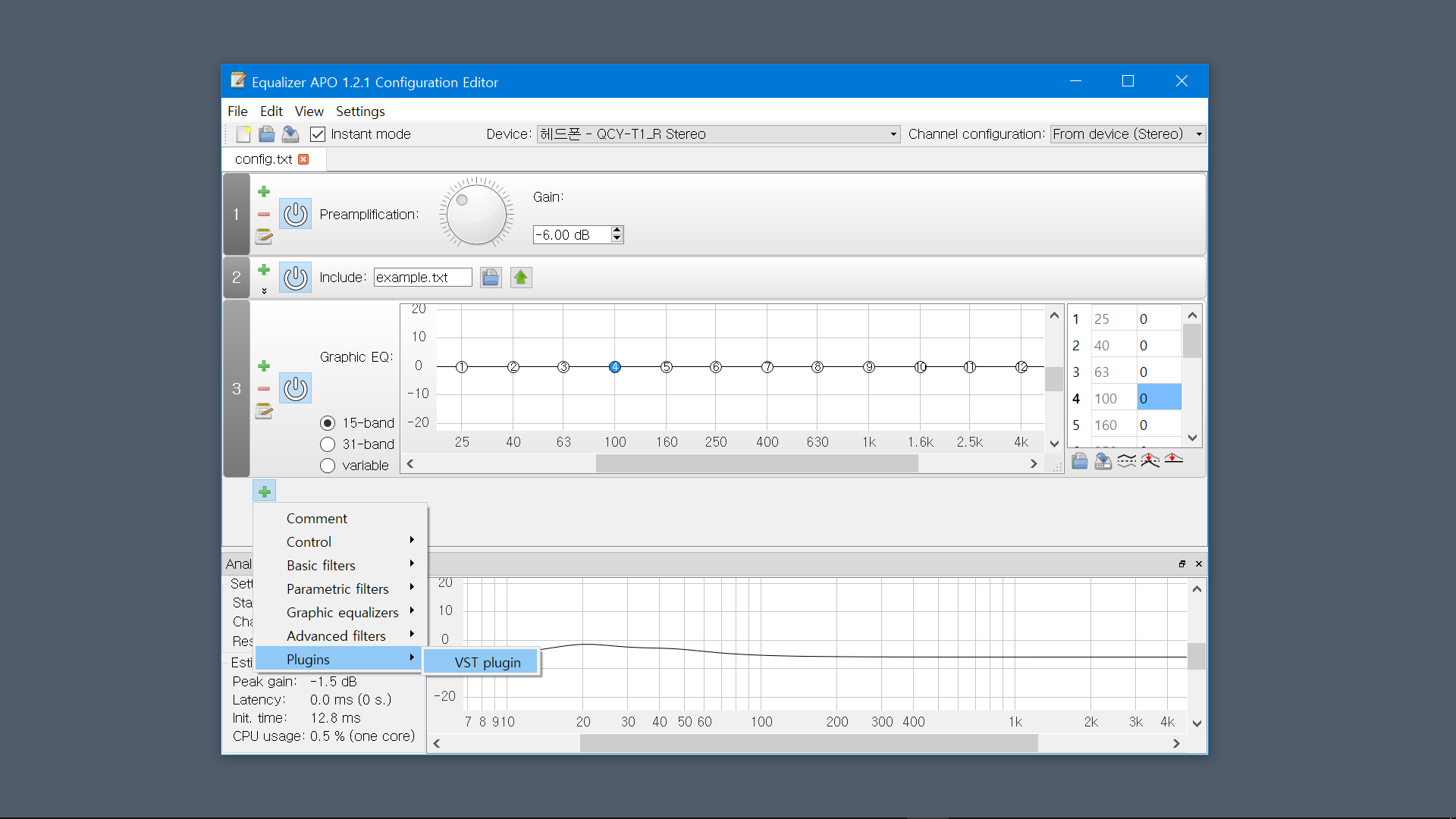Select EQ band node 7 at 400 Hz
The width and height of the screenshot is (1456, 819).
[x=767, y=367]
